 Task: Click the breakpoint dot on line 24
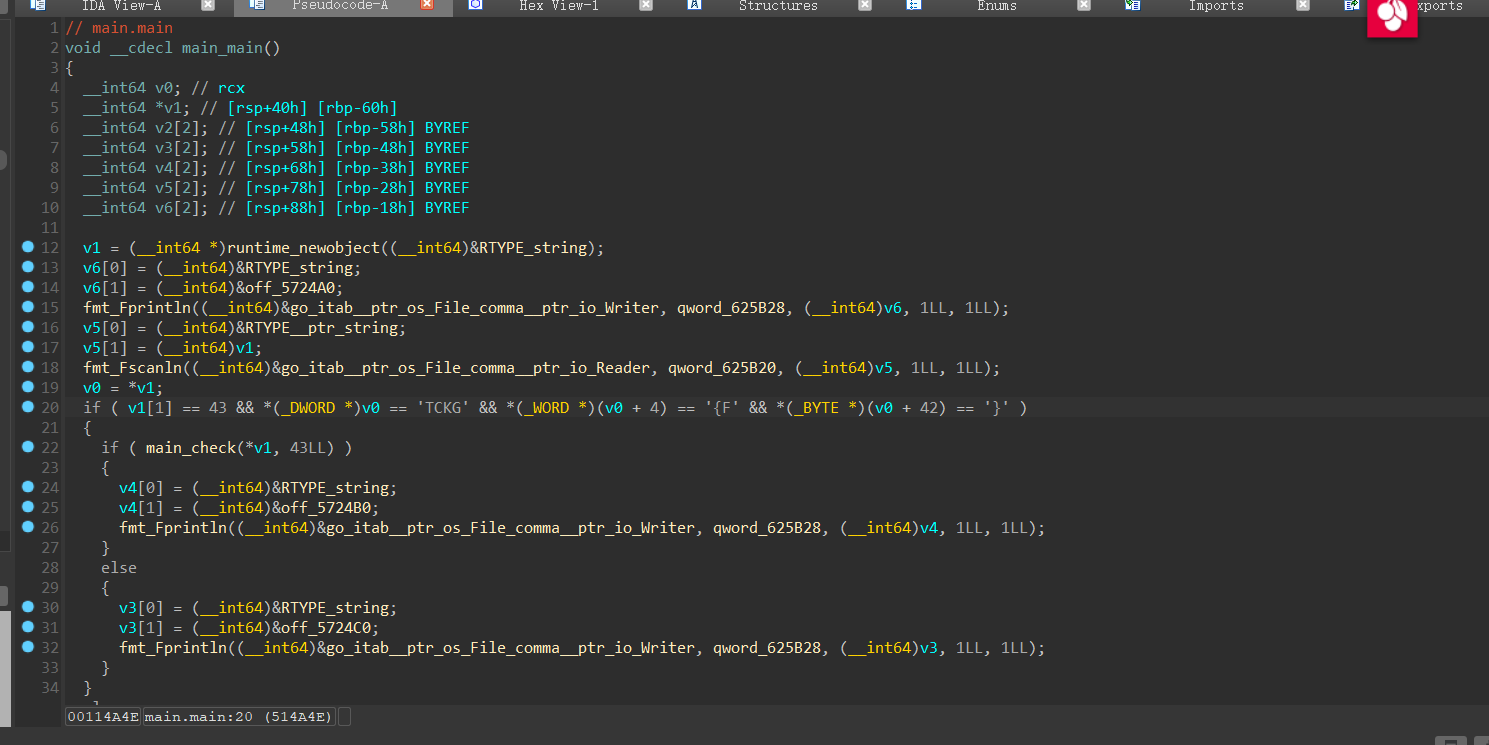coord(28,487)
